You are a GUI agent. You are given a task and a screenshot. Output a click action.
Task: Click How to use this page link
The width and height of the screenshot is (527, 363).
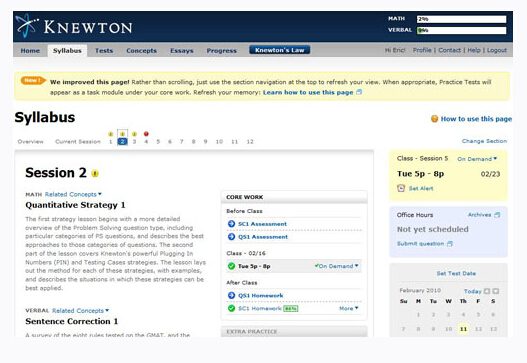[476, 119]
